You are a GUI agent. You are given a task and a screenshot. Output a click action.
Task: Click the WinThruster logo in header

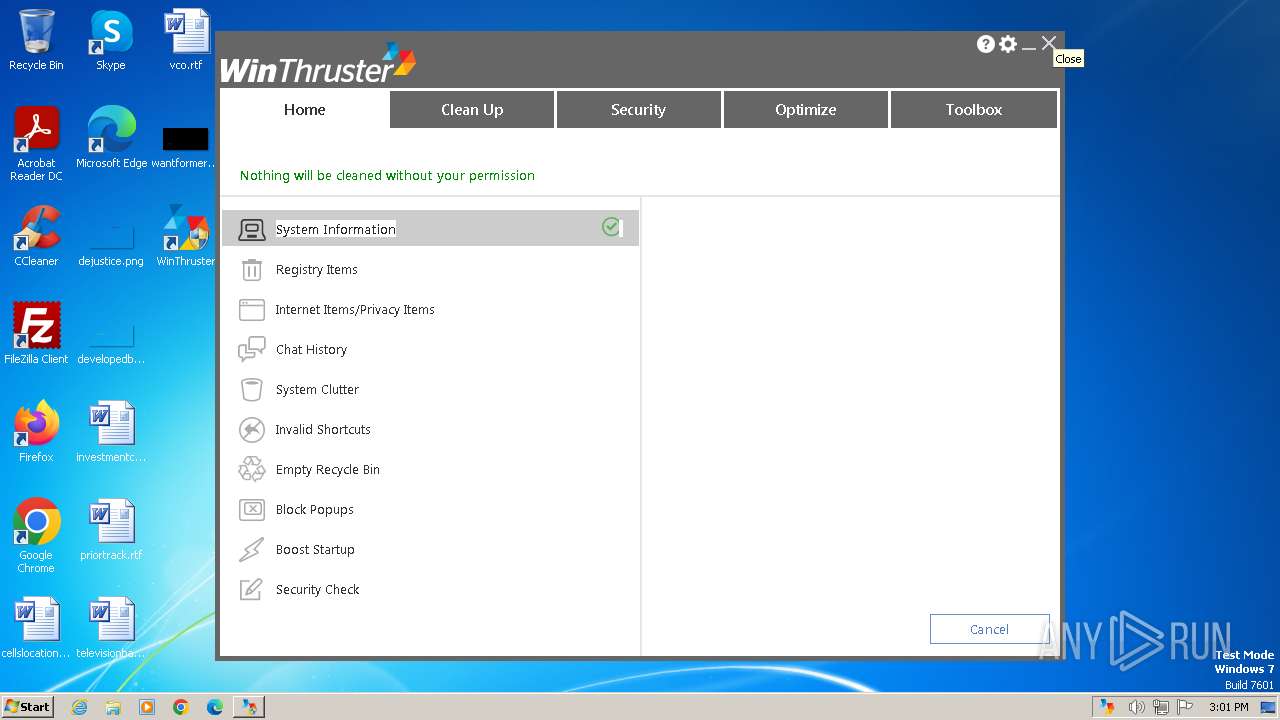tap(317, 64)
